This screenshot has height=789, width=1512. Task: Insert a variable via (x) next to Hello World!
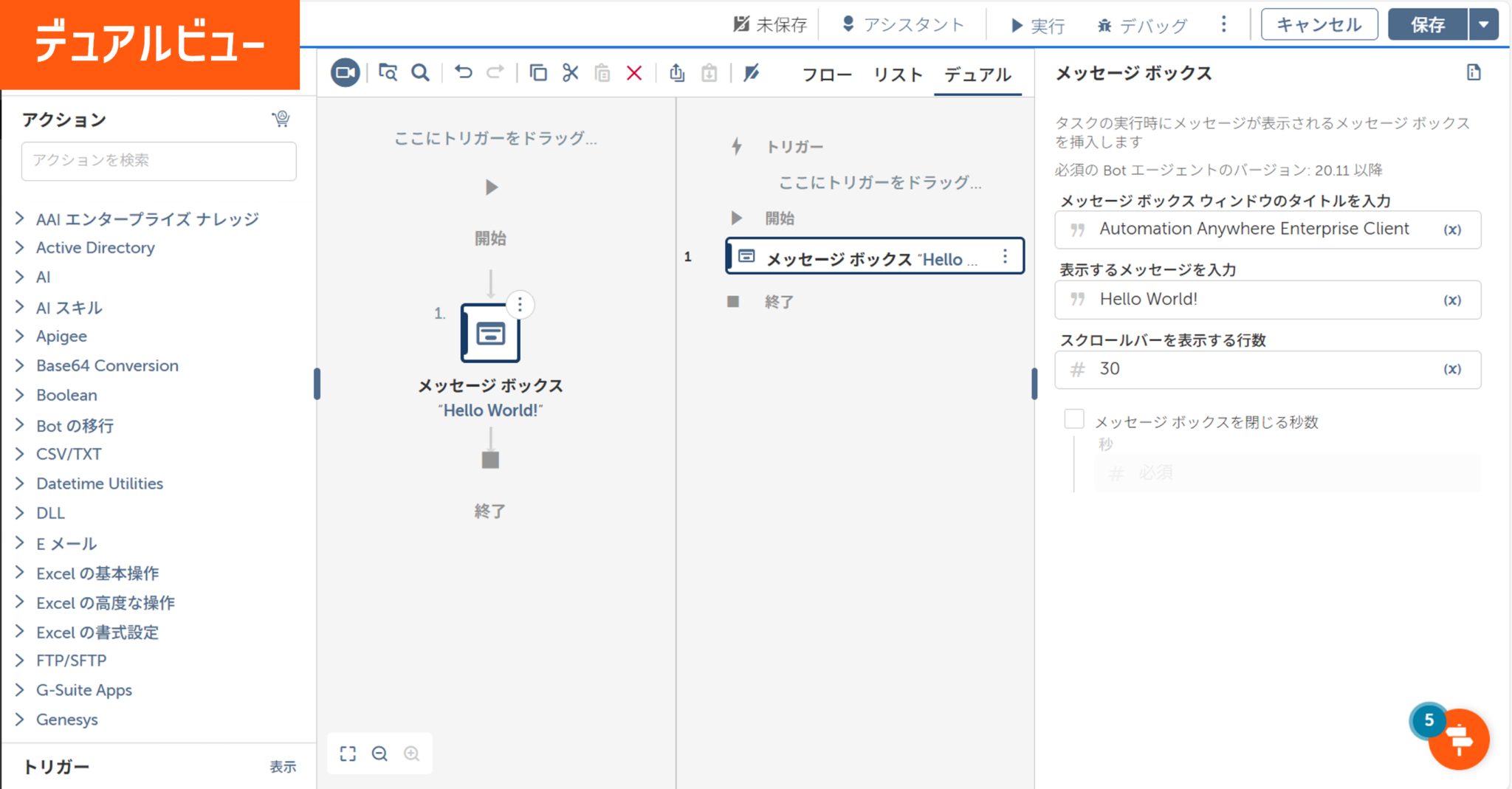(x=1452, y=300)
